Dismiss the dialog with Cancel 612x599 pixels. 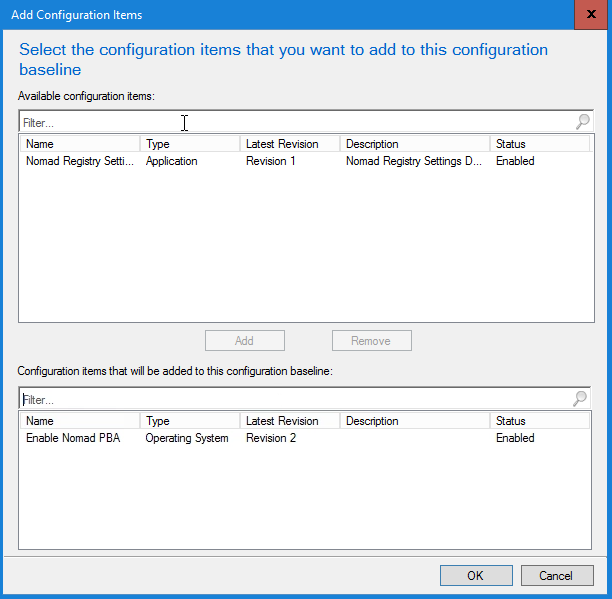557,575
